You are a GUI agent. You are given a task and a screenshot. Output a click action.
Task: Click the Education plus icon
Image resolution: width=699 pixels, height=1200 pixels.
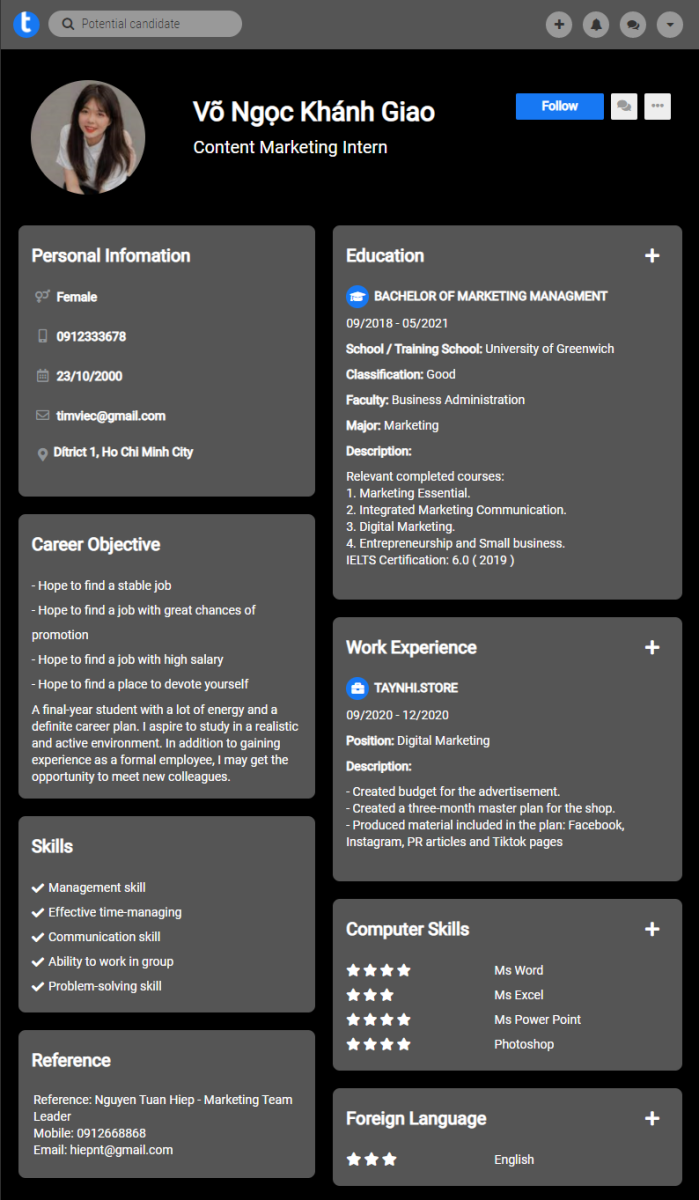point(652,256)
